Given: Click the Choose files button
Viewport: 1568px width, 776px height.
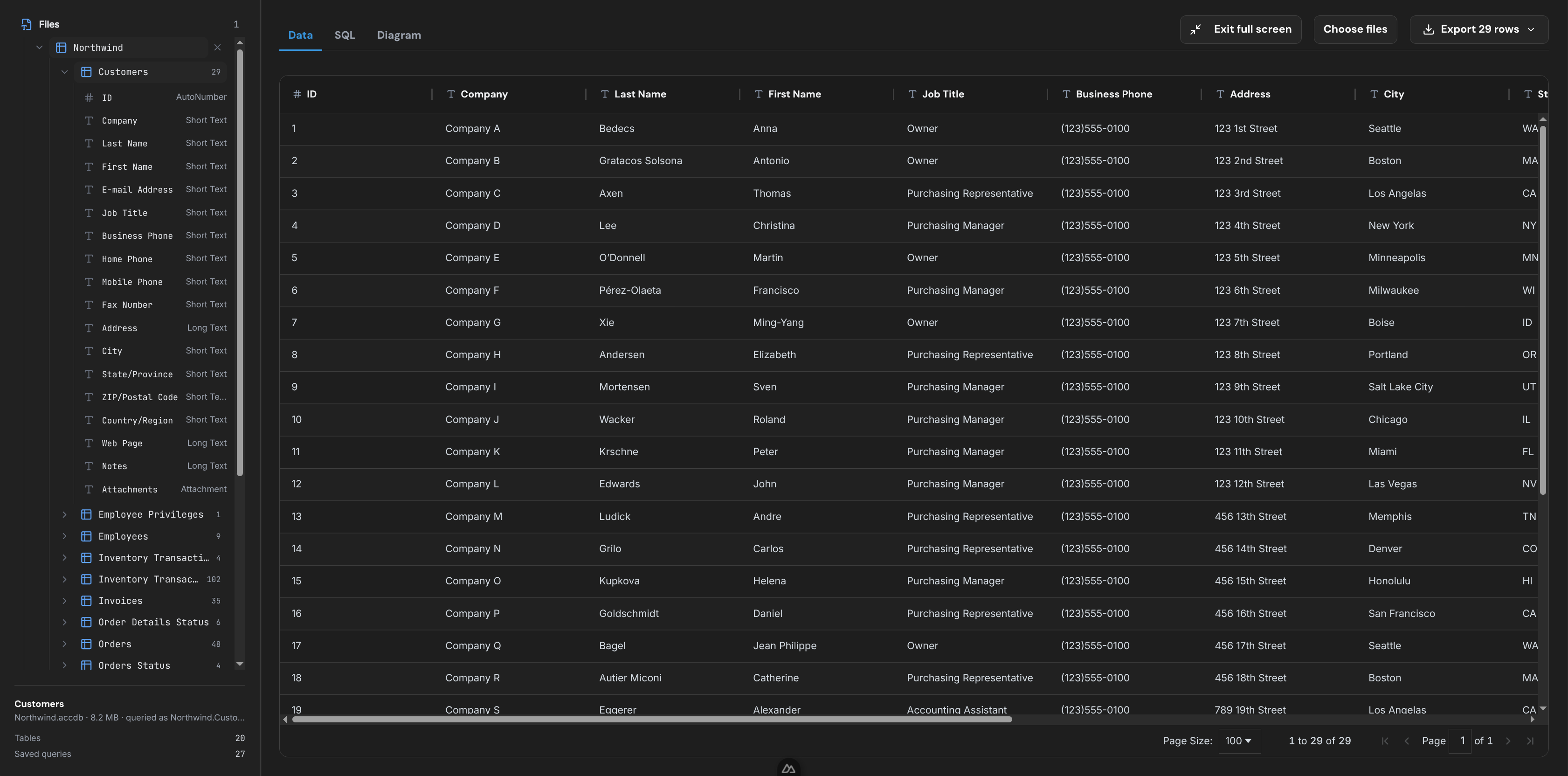Looking at the screenshot, I should click(1355, 29).
